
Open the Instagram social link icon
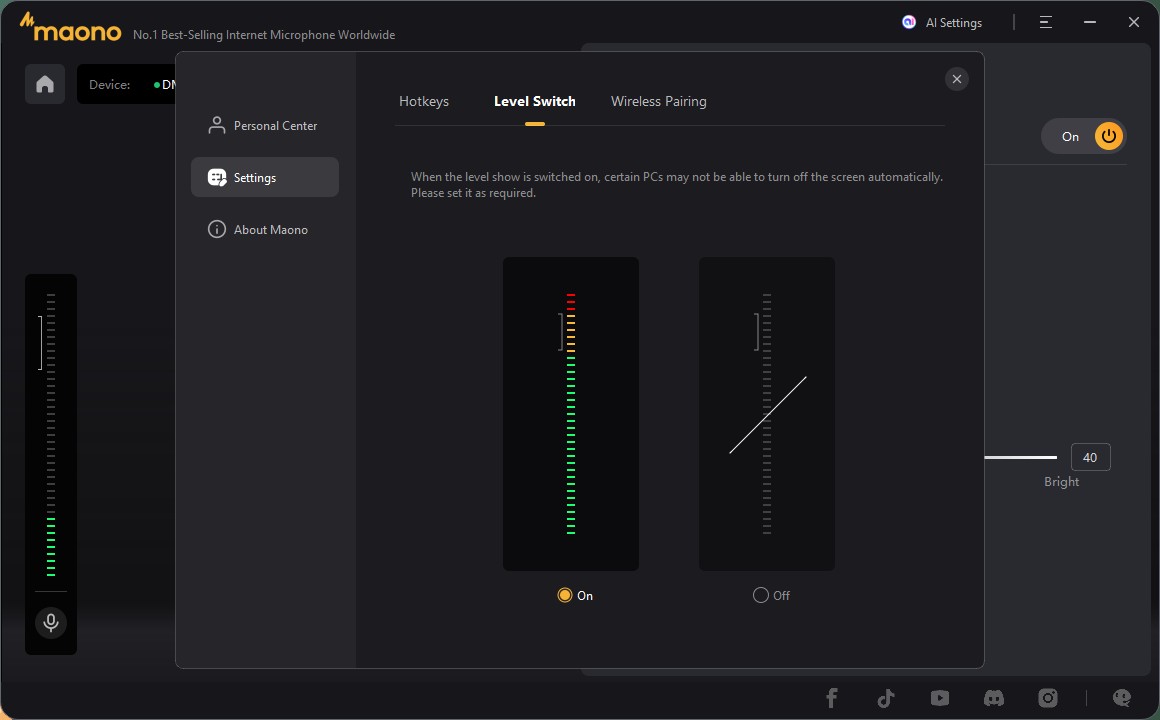[x=1047, y=698]
